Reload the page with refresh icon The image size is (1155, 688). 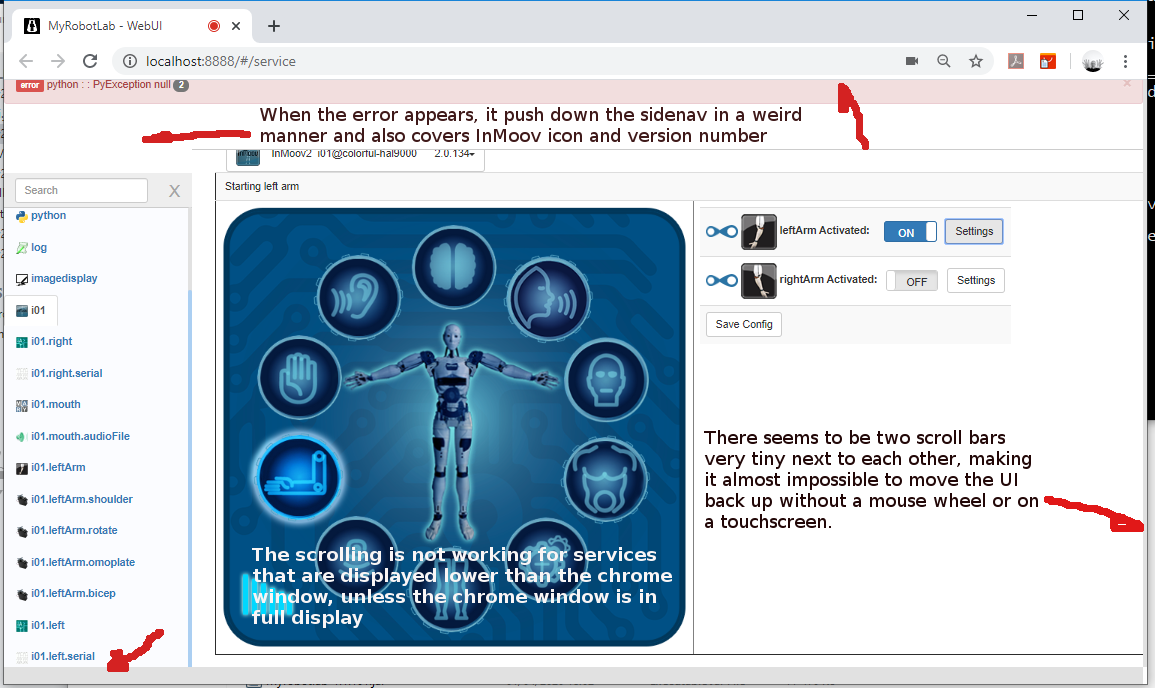[90, 61]
